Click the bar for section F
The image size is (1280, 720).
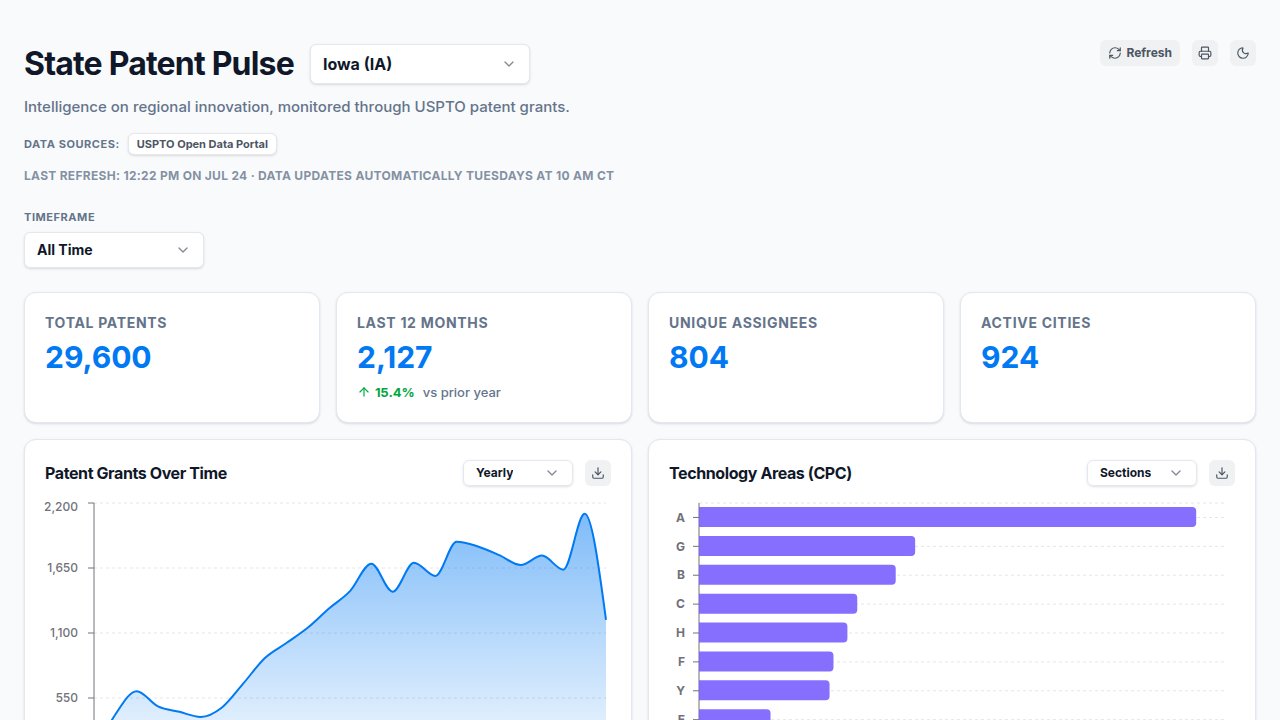pos(766,661)
